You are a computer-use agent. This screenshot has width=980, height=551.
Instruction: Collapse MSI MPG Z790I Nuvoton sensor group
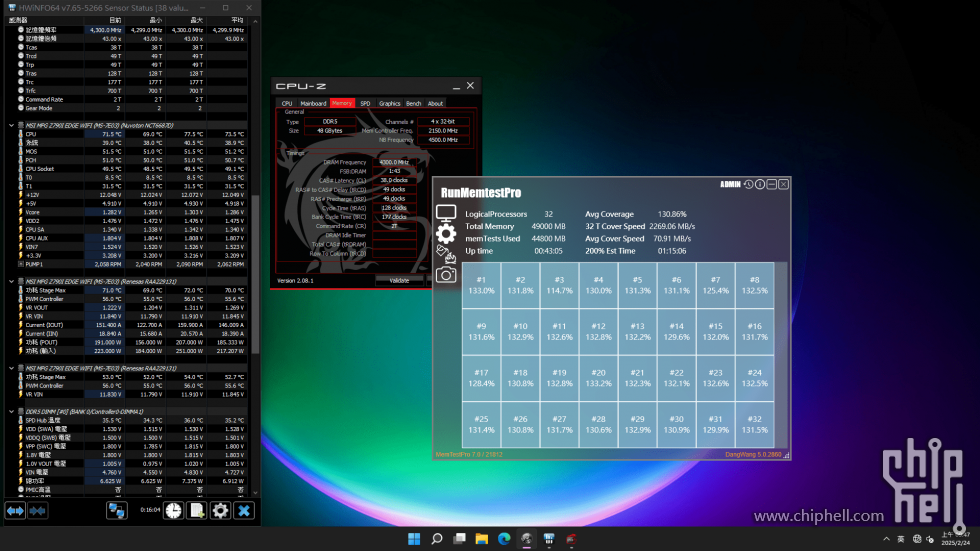11,126
